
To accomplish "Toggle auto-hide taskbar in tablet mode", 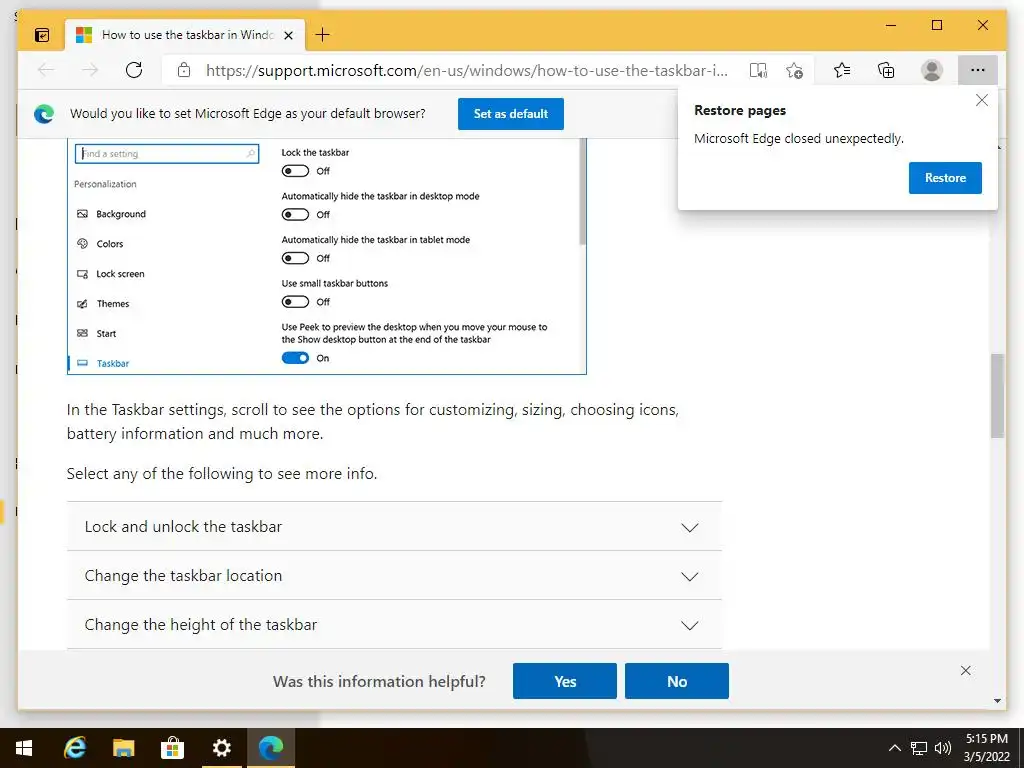I will click(295, 258).
